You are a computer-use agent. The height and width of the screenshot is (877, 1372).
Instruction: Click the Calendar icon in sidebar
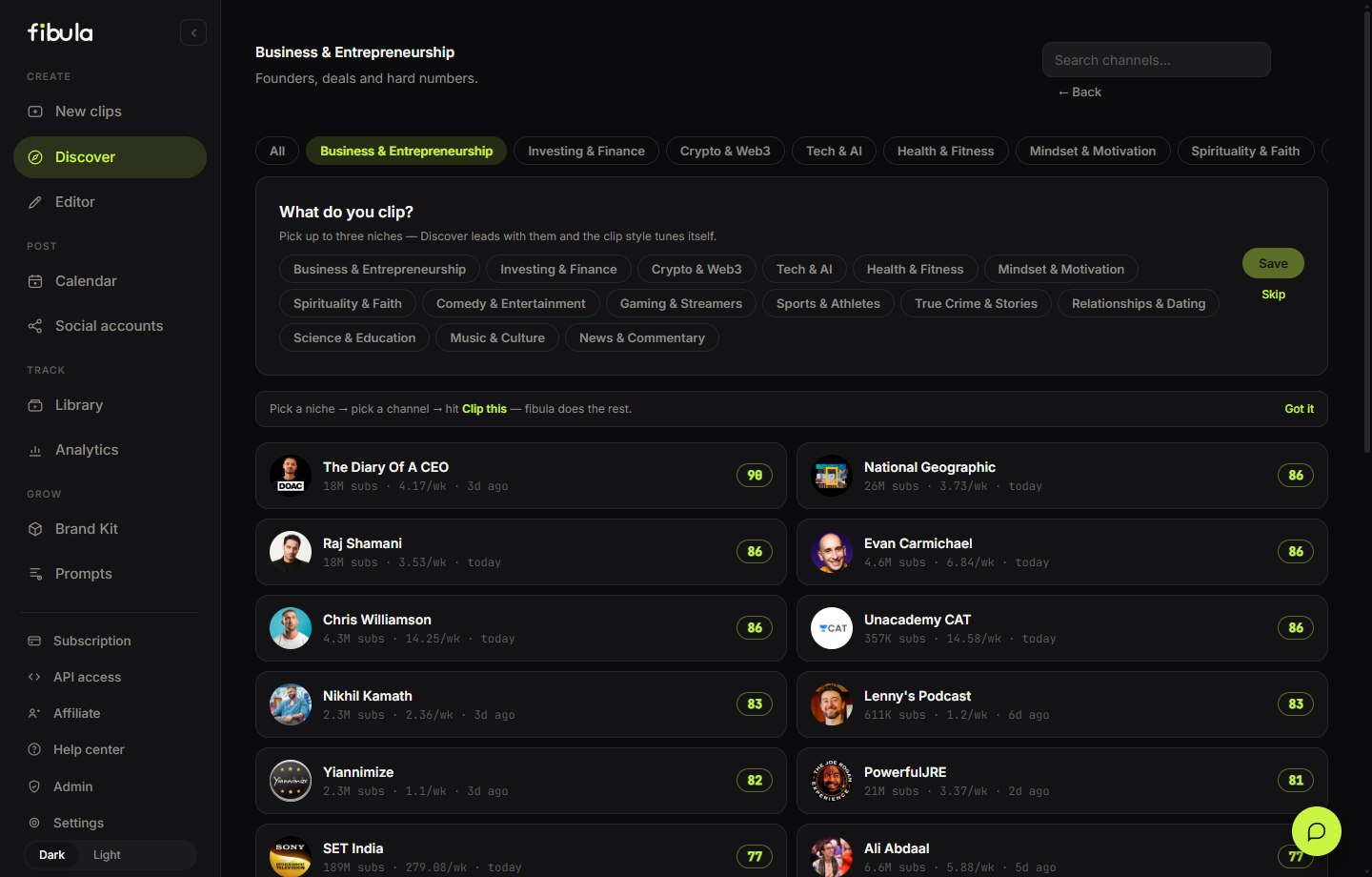[x=35, y=281]
